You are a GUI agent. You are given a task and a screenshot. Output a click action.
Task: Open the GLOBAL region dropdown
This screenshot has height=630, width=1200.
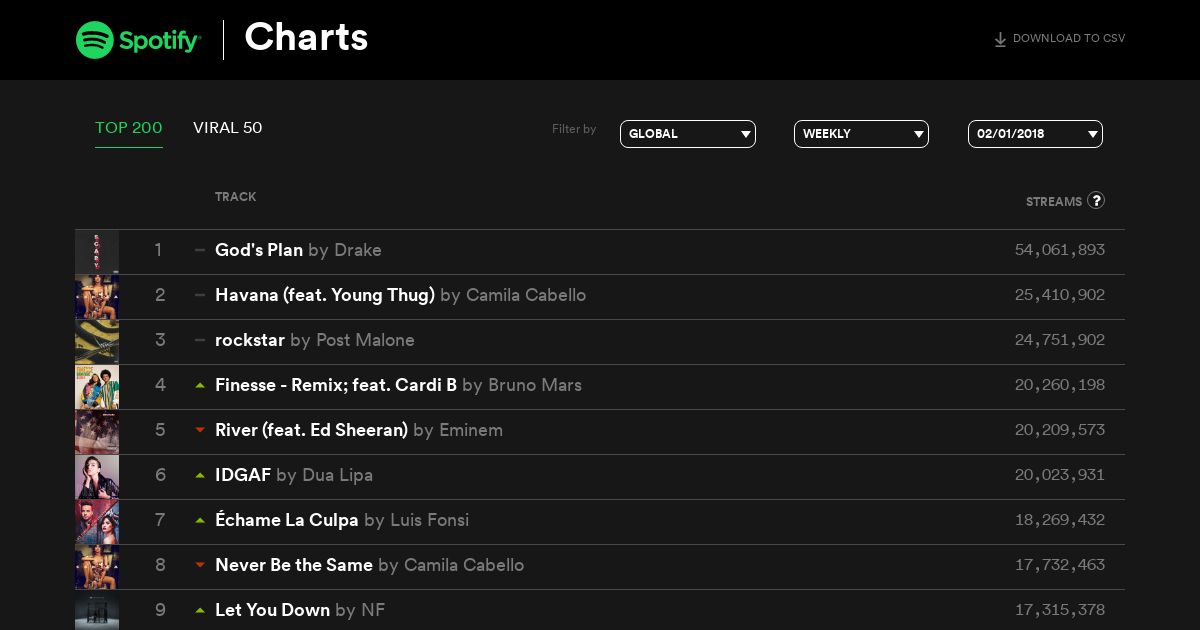pyautogui.click(x=688, y=134)
